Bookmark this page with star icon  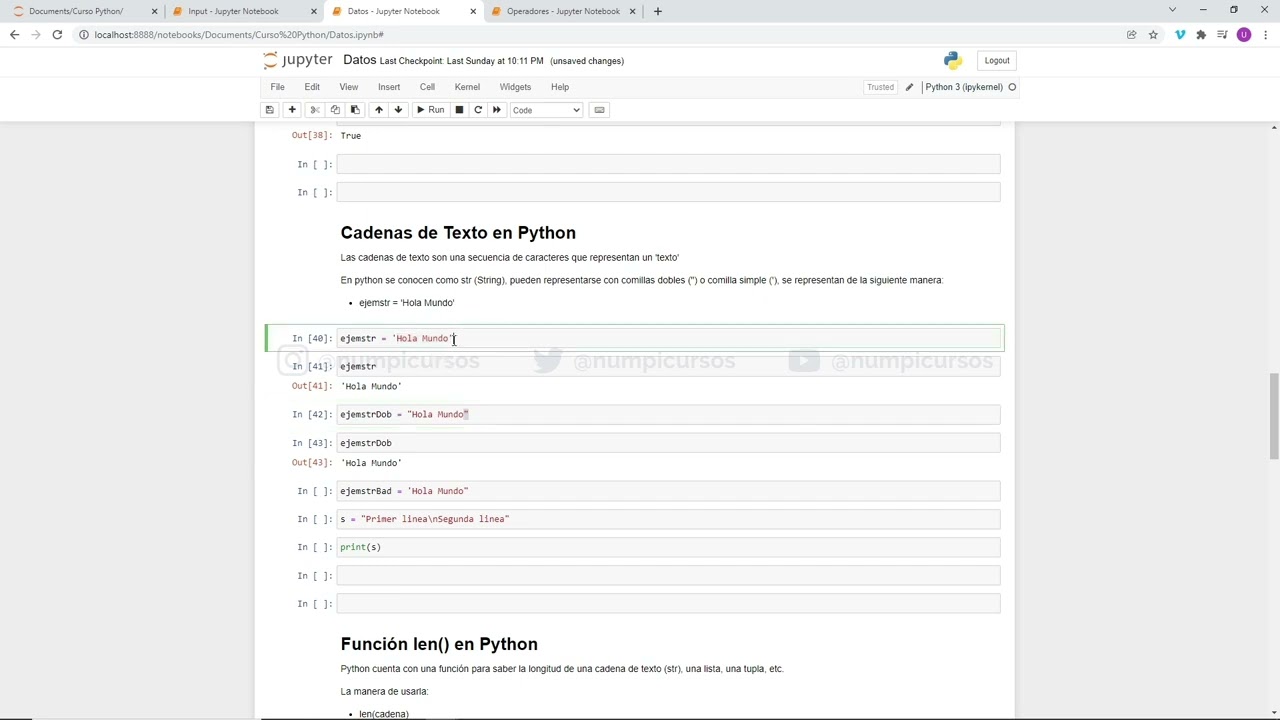click(1153, 35)
